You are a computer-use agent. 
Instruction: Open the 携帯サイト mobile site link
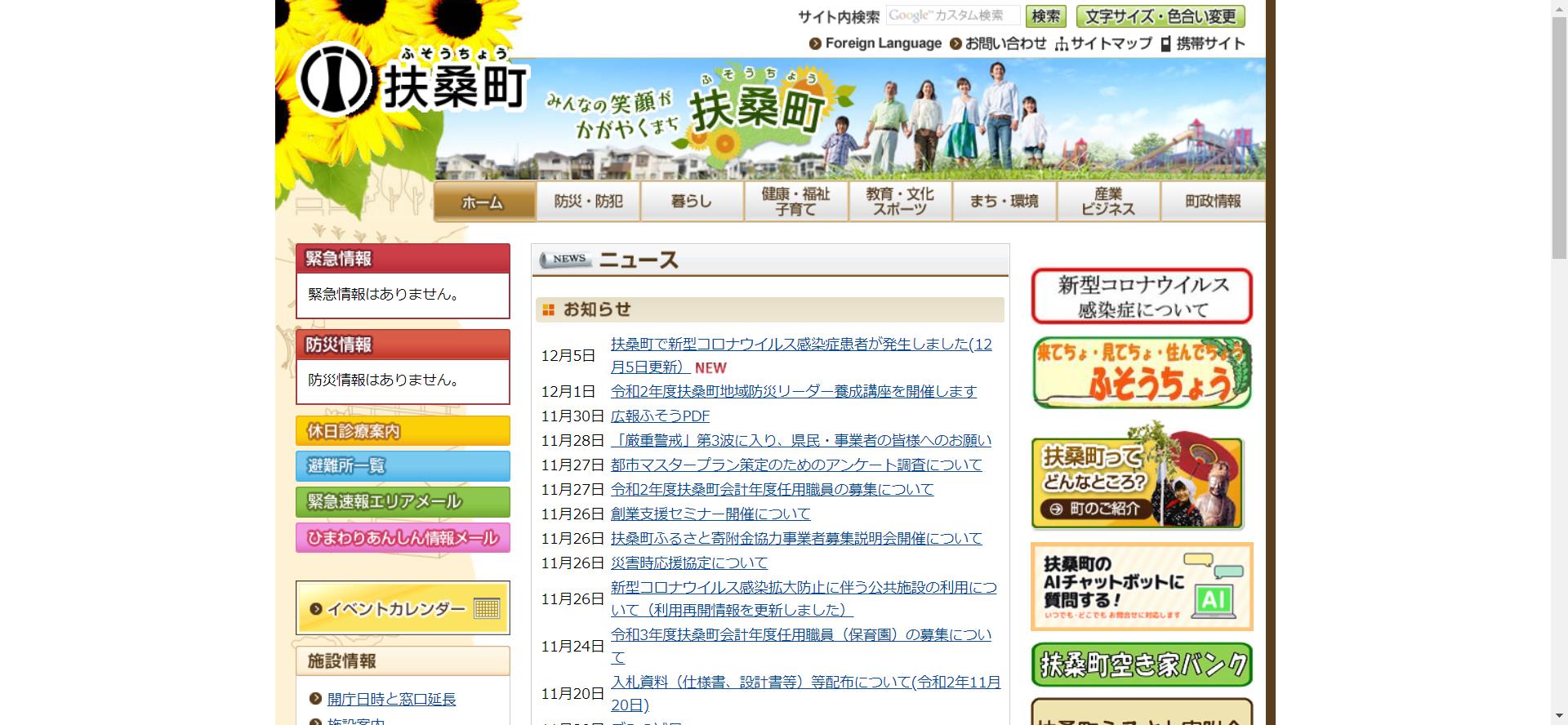pos(1210,43)
